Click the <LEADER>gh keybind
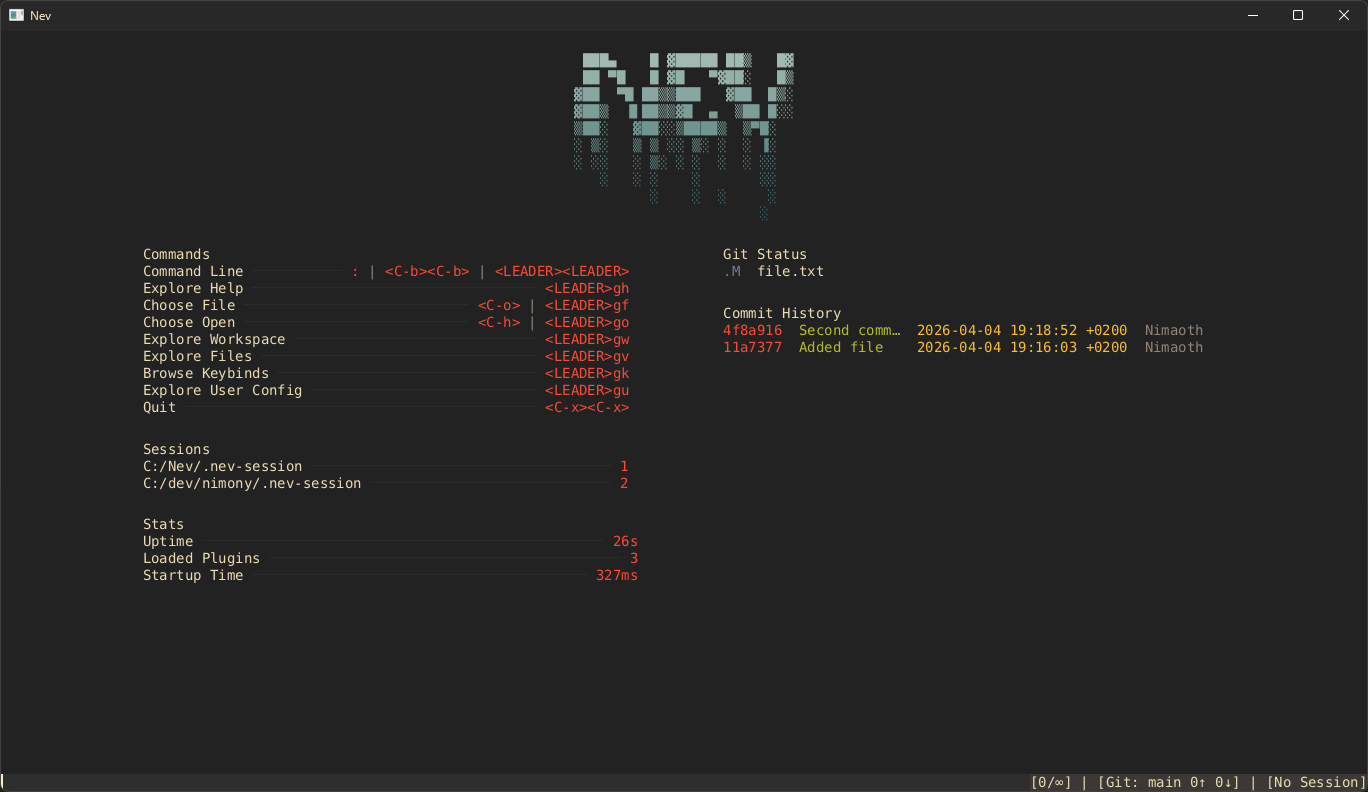This screenshot has width=1368, height=792. coord(587,288)
